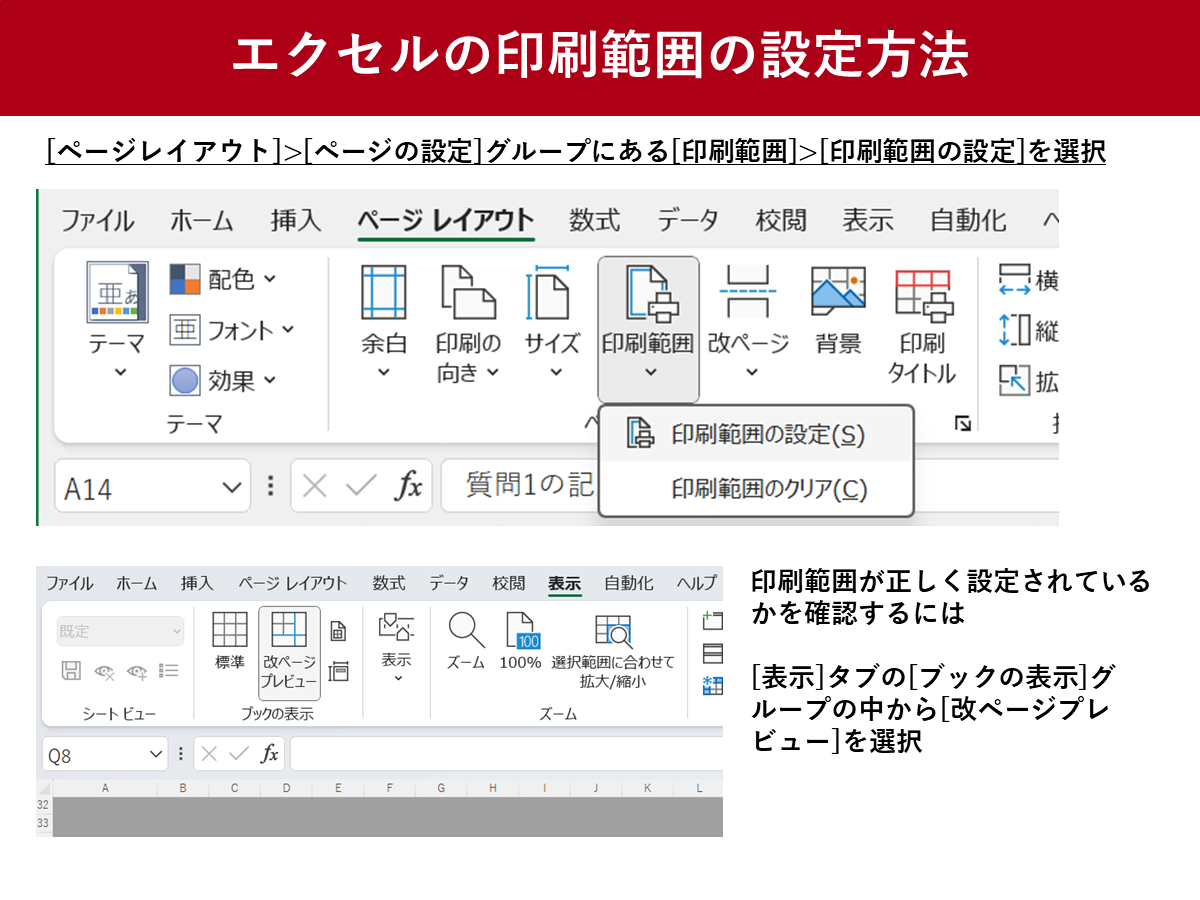Click the name box showing Q8
Viewport: 1200px width, 900px height.
(x=85, y=753)
